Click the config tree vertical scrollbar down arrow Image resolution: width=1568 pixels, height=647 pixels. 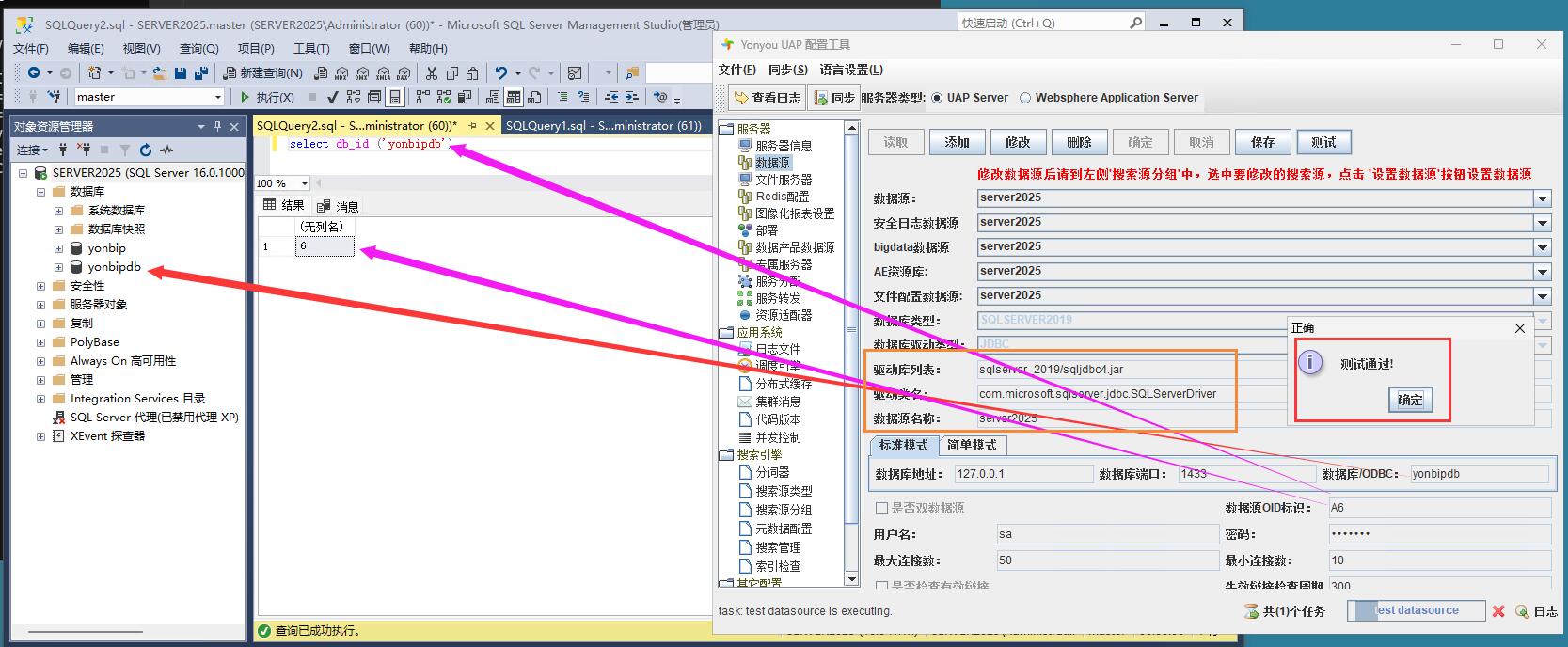[851, 577]
